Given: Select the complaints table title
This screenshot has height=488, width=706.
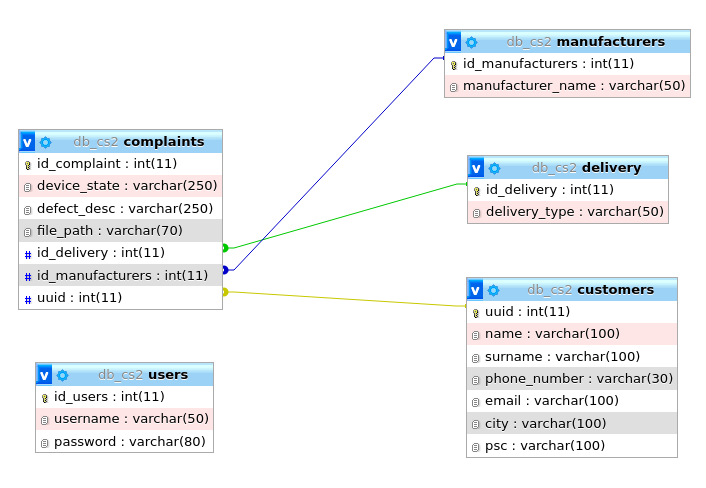Looking at the screenshot, I should click(164, 142).
